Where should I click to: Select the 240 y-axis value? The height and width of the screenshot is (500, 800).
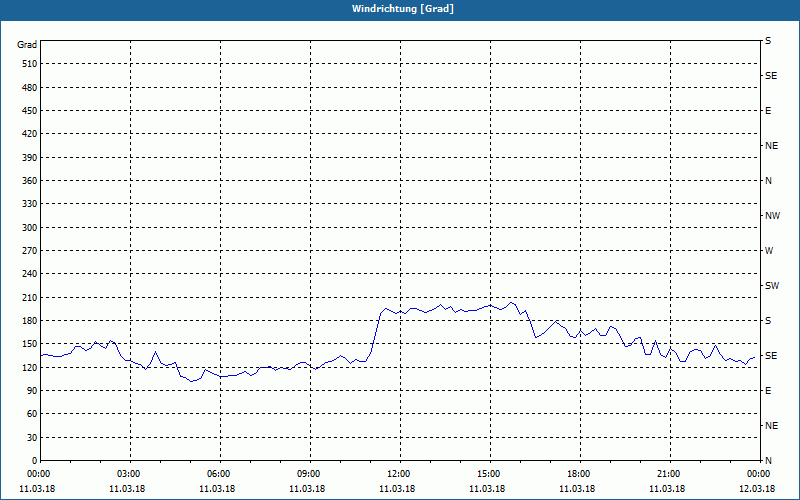pyautogui.click(x=30, y=274)
